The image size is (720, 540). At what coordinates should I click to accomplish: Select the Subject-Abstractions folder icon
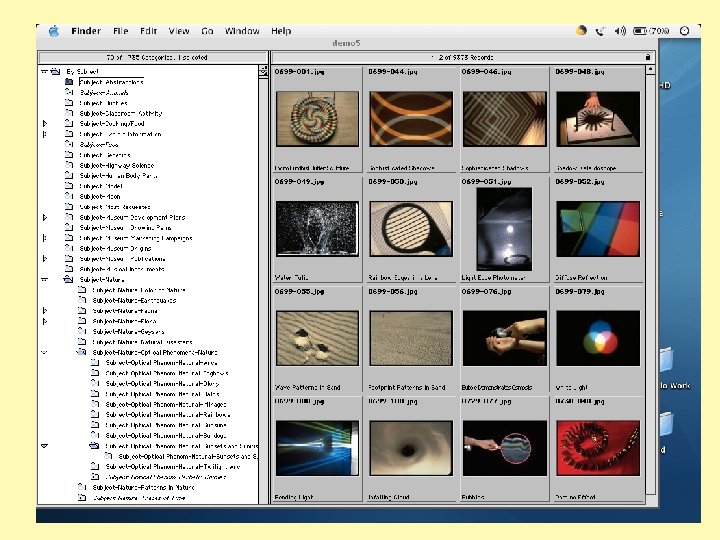coord(69,82)
